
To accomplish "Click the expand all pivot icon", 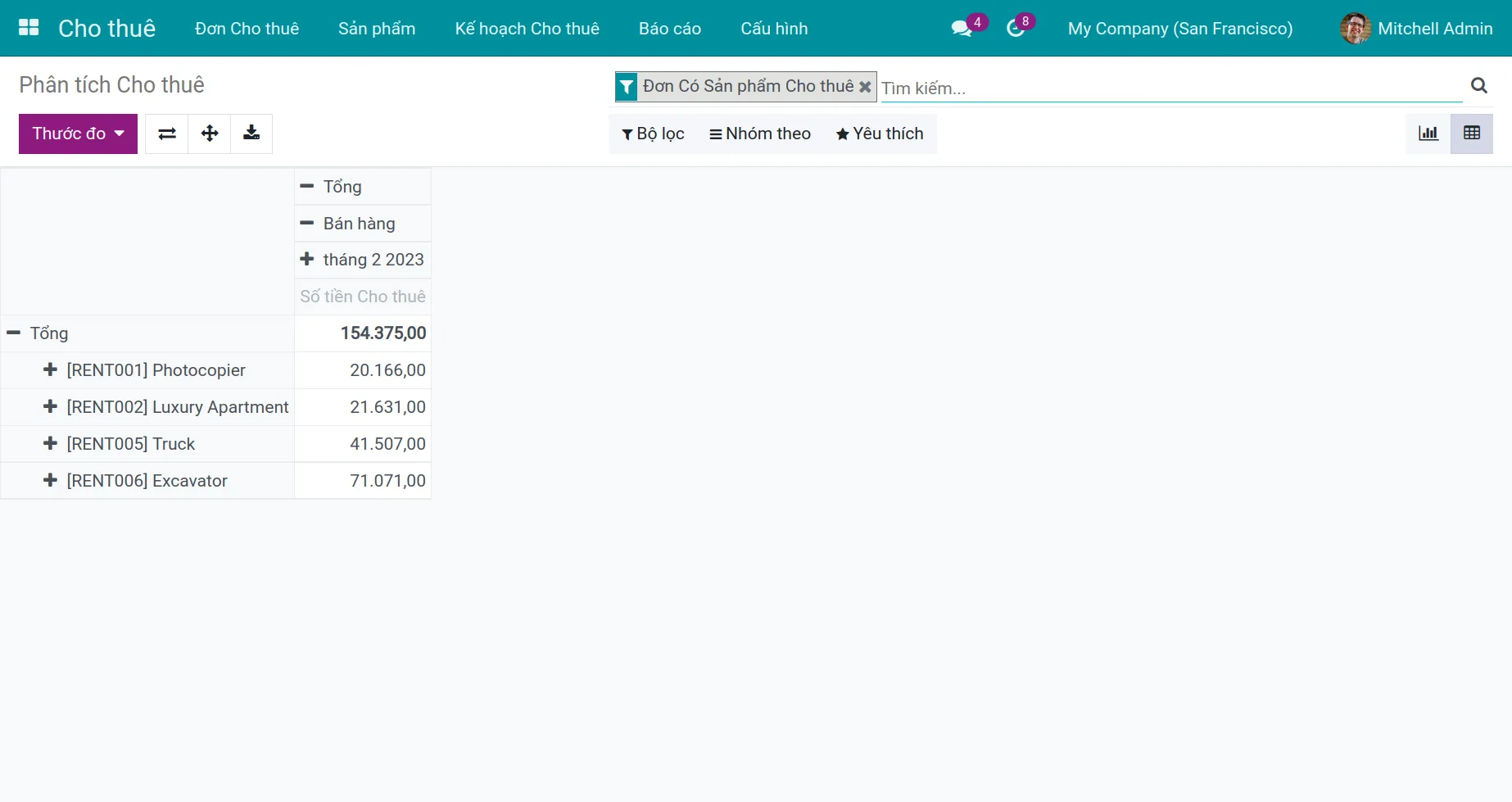I will 210,134.
